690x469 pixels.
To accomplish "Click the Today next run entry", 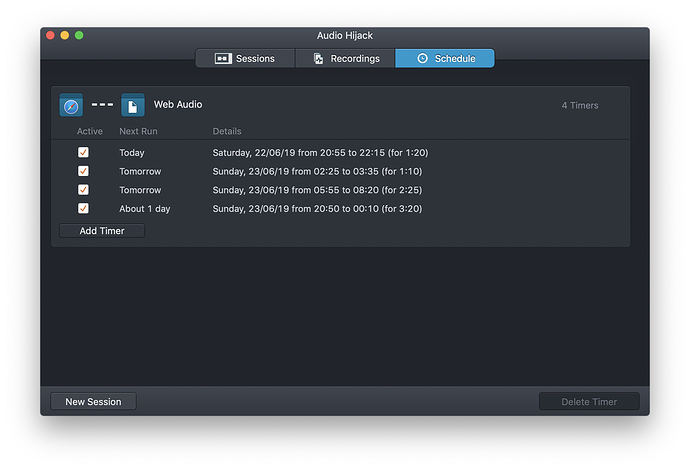I will click(132, 153).
